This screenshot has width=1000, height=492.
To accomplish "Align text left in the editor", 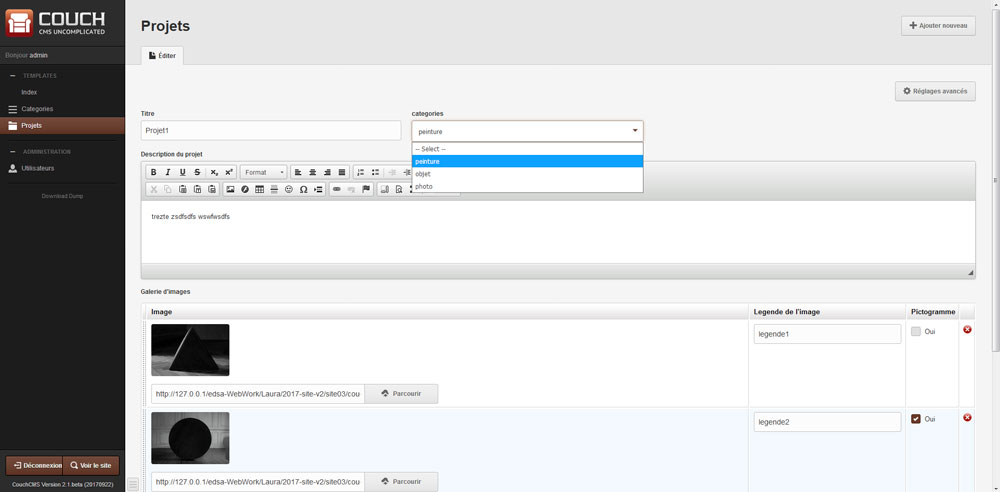I will click(x=298, y=172).
